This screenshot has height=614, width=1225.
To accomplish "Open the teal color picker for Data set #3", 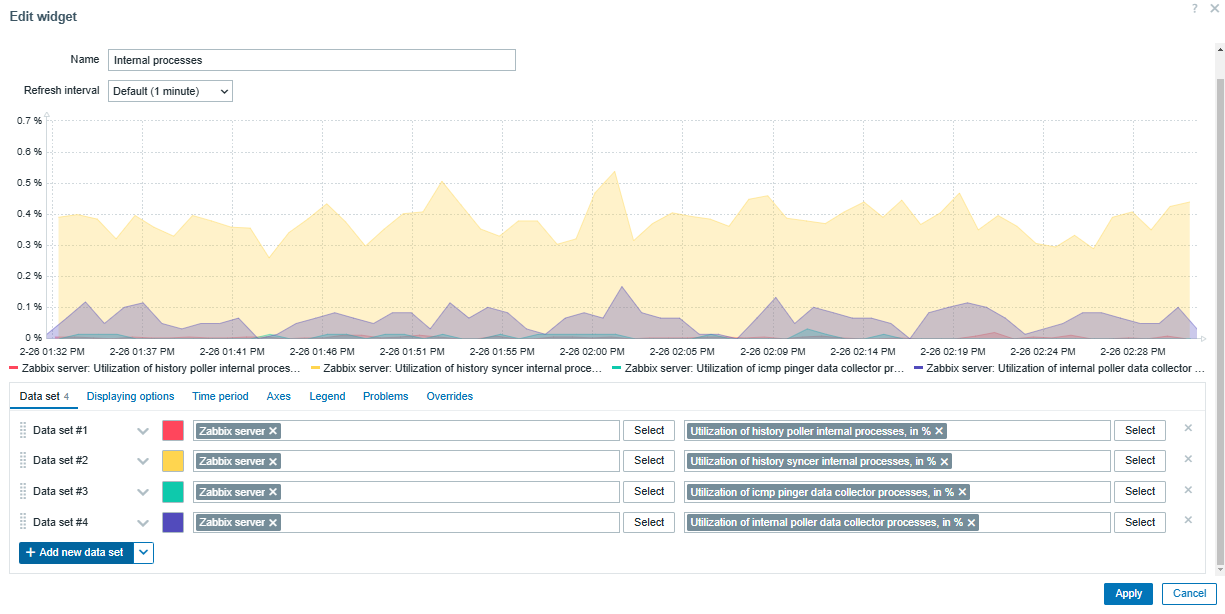I will [x=173, y=492].
